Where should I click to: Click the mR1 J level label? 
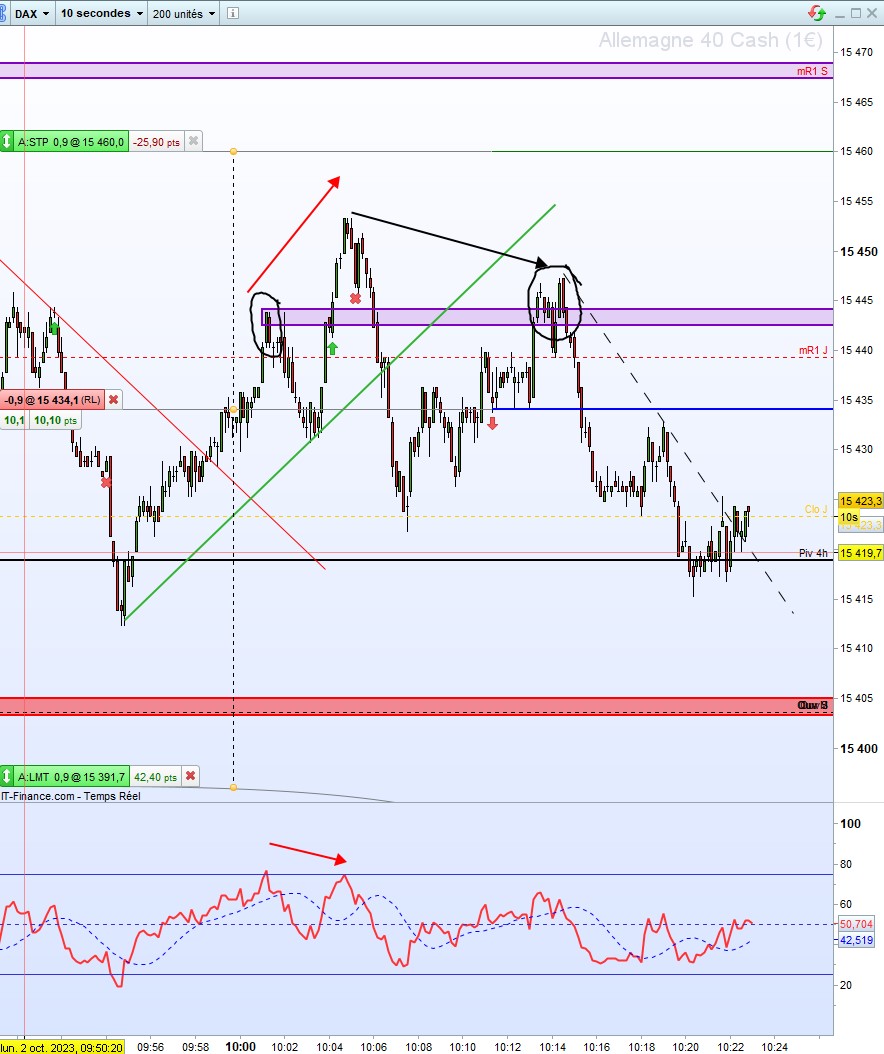point(813,350)
